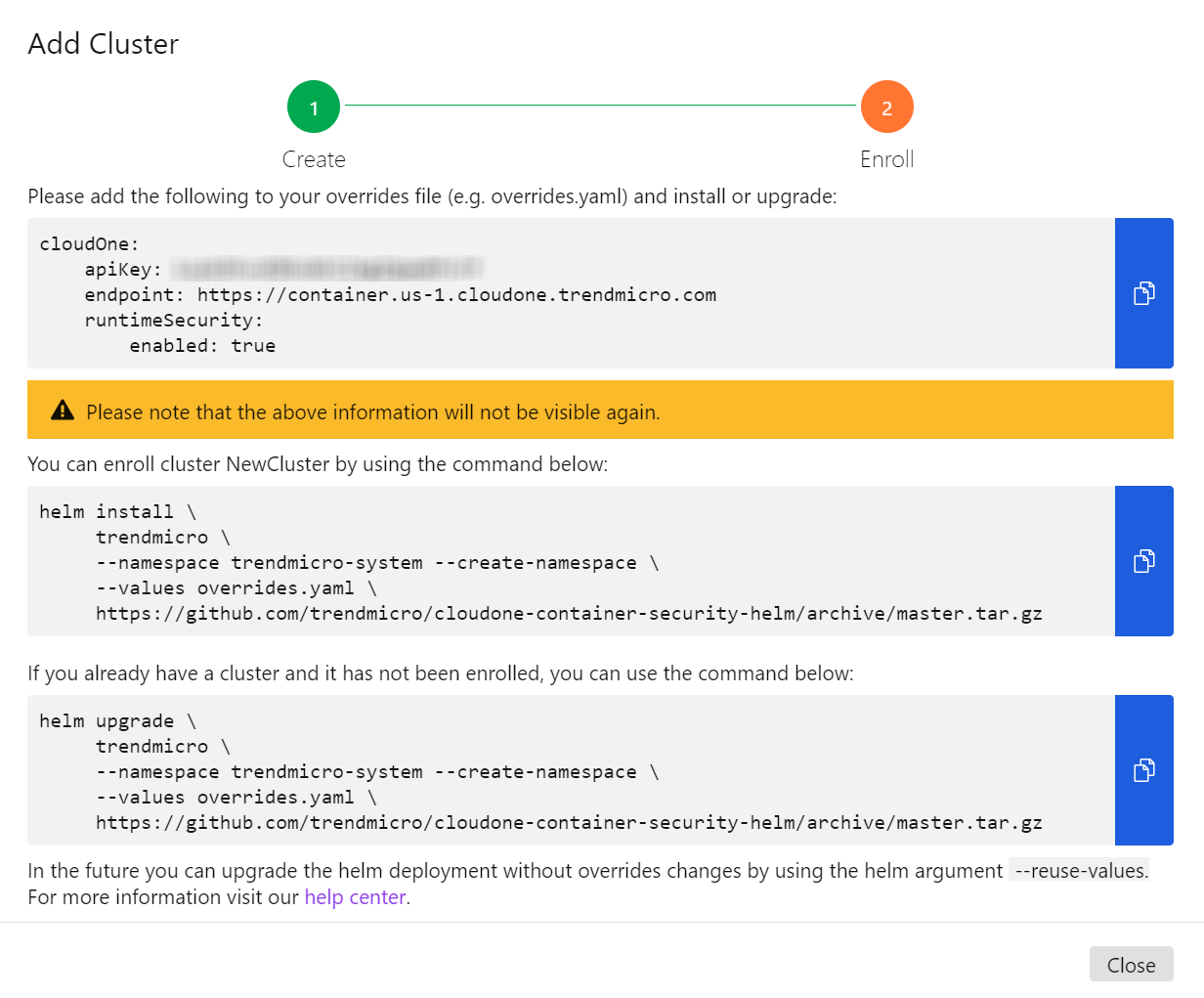This screenshot has height=998, width=1204.
Task: Close the Add Cluster dialog
Action: pos(1131,965)
